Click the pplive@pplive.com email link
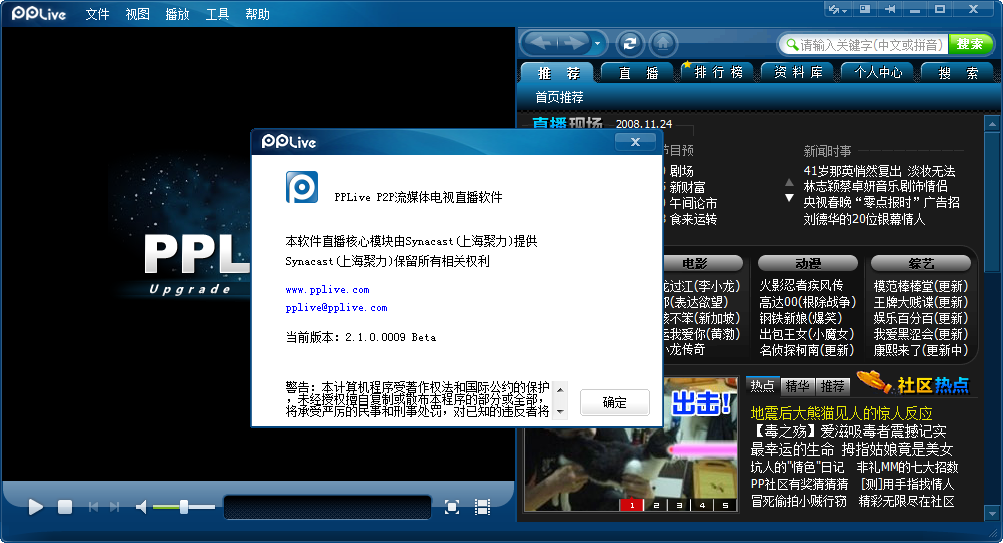The width and height of the screenshot is (1003, 543). click(x=336, y=308)
